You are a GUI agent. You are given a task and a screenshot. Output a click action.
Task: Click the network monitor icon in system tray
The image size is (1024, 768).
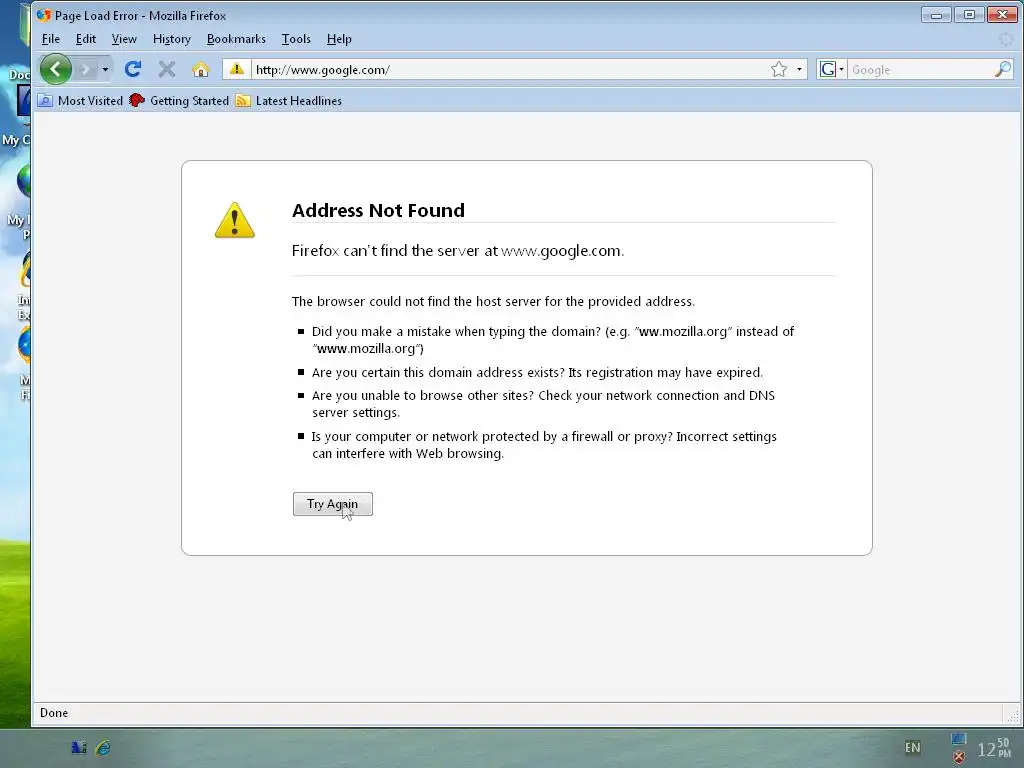[x=958, y=739]
